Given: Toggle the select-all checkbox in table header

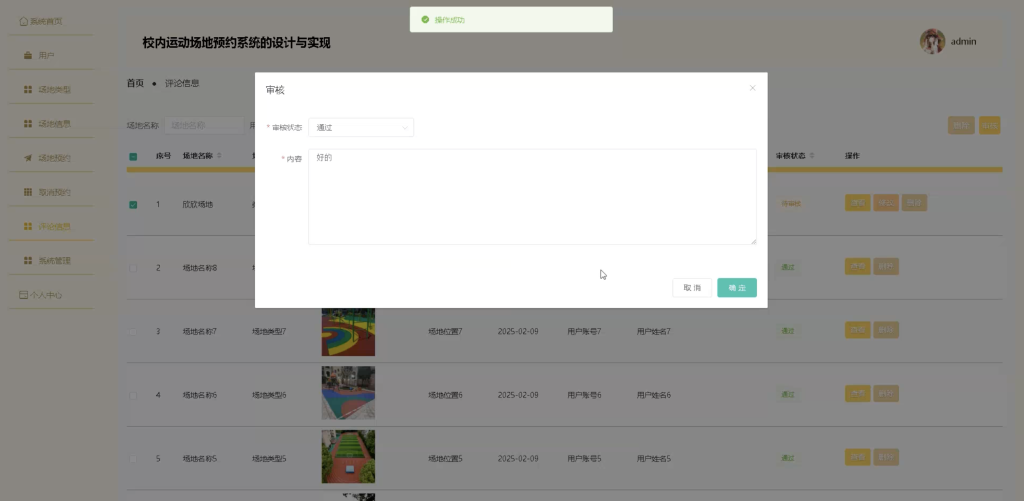Looking at the screenshot, I should (x=133, y=156).
